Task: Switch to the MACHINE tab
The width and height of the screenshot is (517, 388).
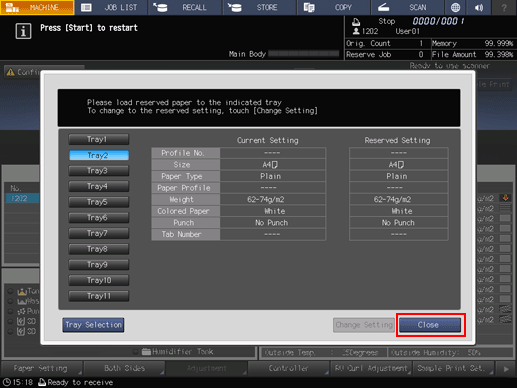Action: click(37, 7)
